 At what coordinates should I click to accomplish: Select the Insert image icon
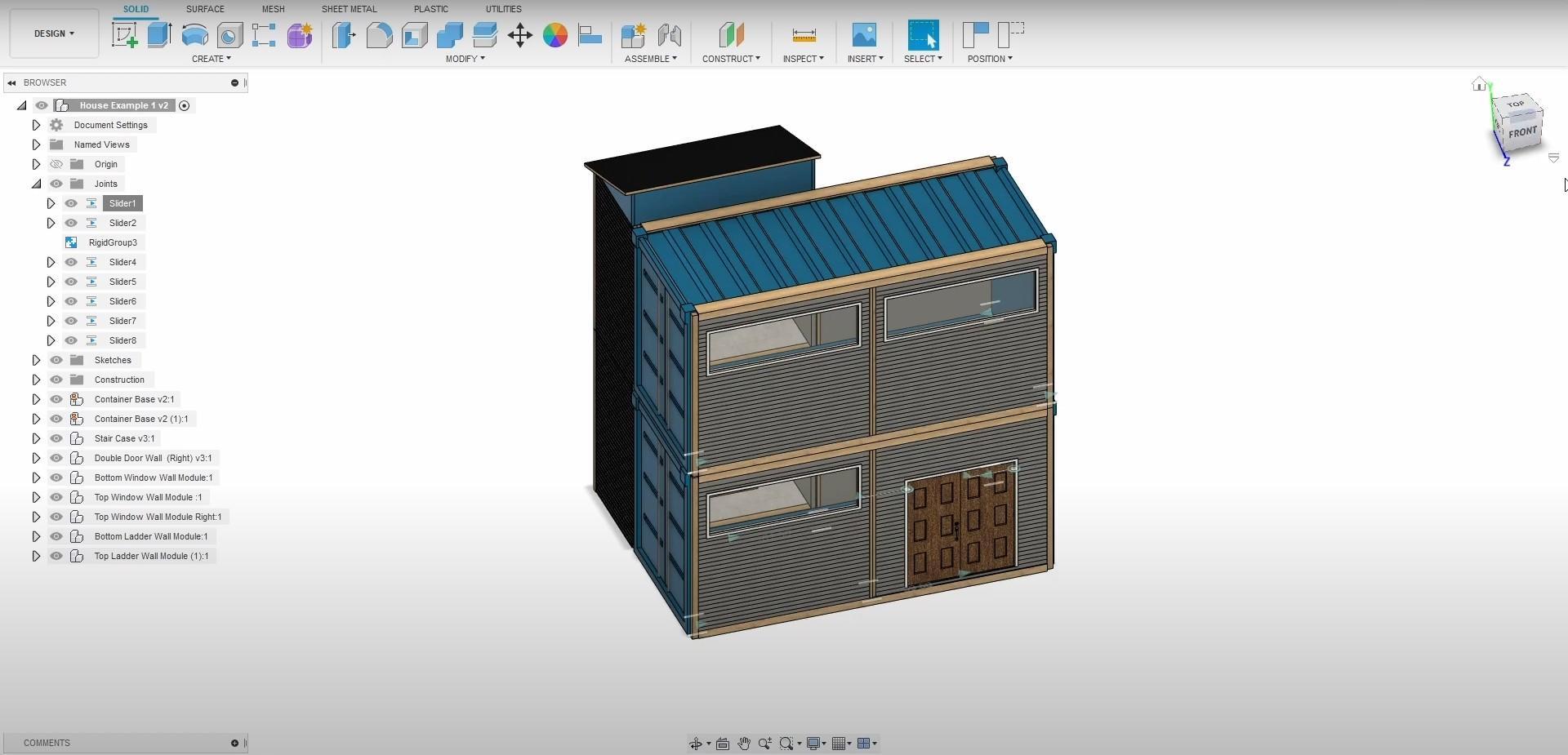pyautogui.click(x=864, y=35)
